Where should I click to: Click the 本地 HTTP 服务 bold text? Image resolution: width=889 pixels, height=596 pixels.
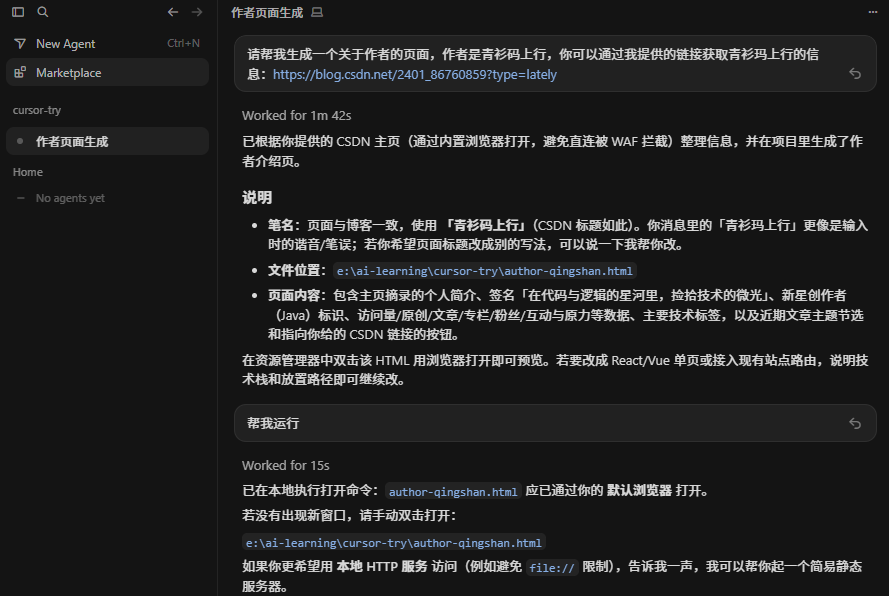coord(382,567)
